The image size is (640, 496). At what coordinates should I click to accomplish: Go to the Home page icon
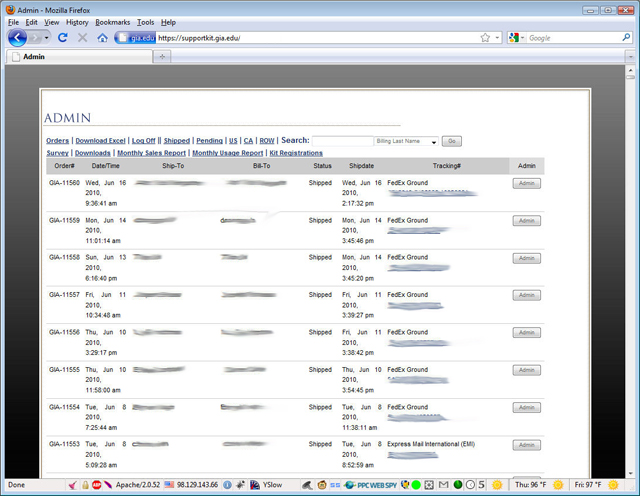click(102, 38)
